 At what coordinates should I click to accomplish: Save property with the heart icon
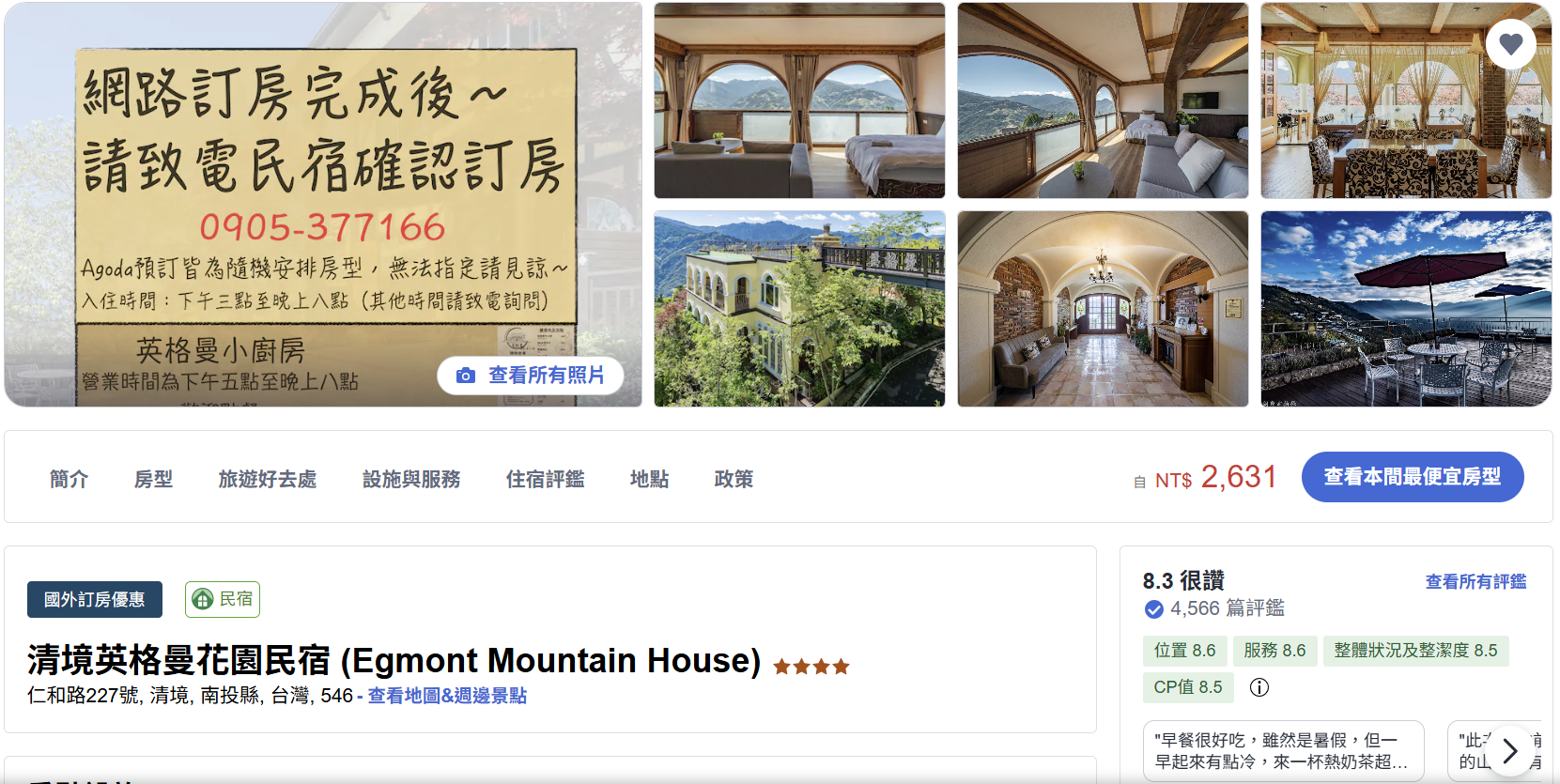pos(1511,44)
